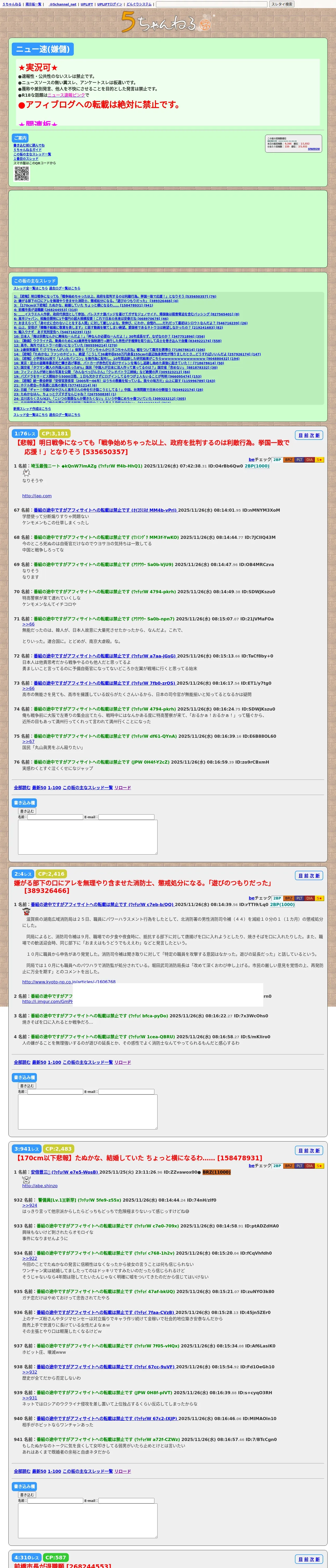Image resolution: width=336 pixels, height=1568 pixels.
Task: Focus 名前 field in thread 535650357 form
Action: point(55,817)
